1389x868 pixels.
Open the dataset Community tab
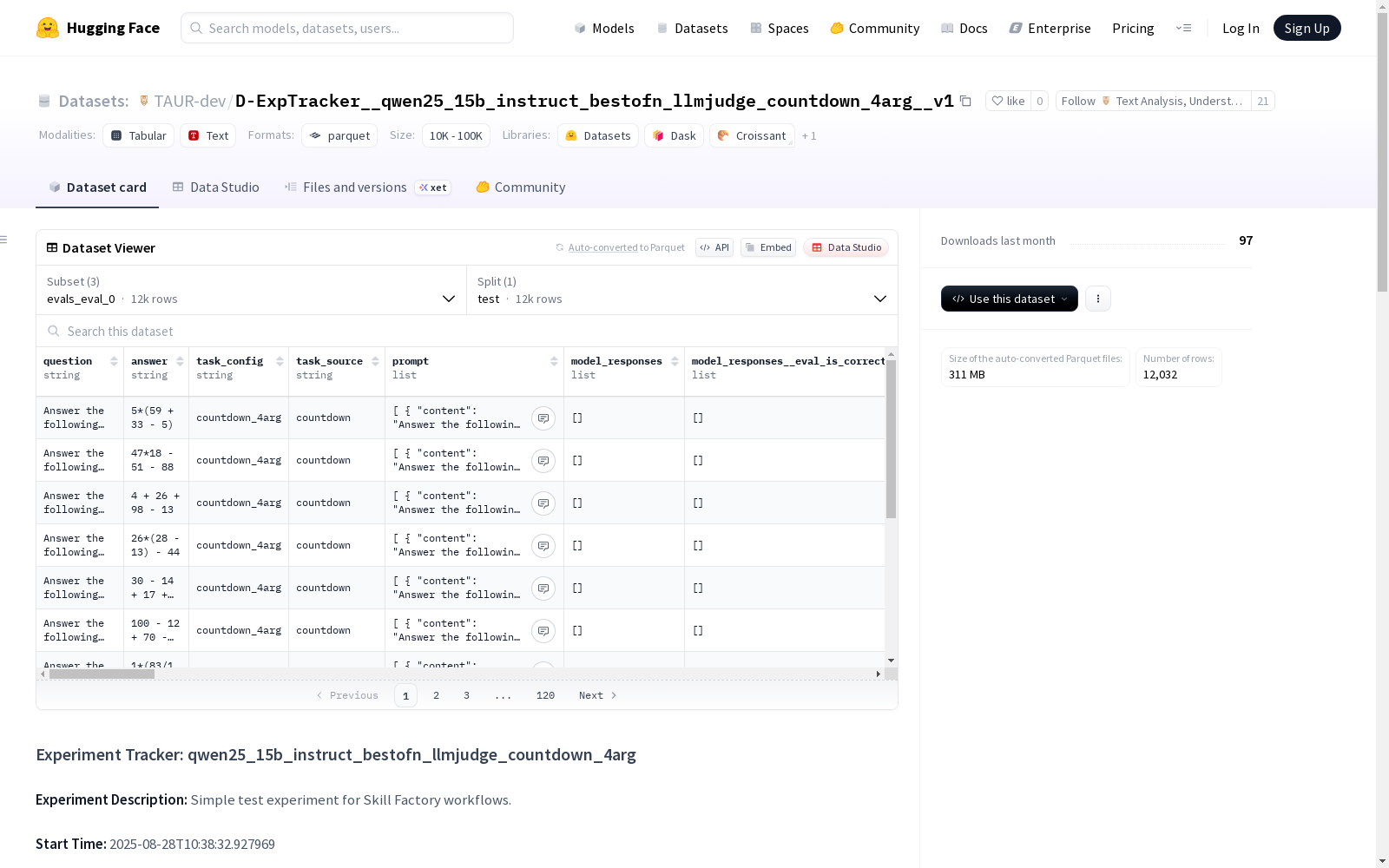point(521,187)
